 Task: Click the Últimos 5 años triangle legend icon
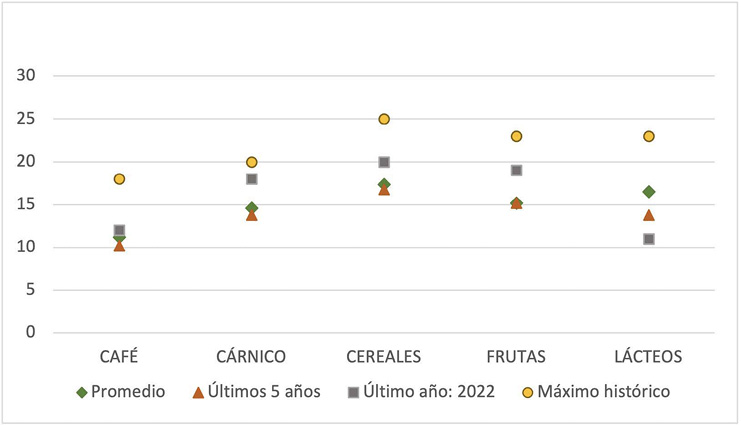tap(198, 391)
